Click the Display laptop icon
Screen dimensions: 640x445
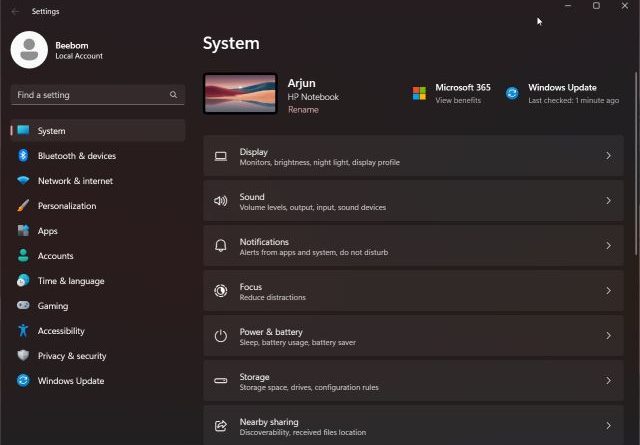(x=221, y=156)
